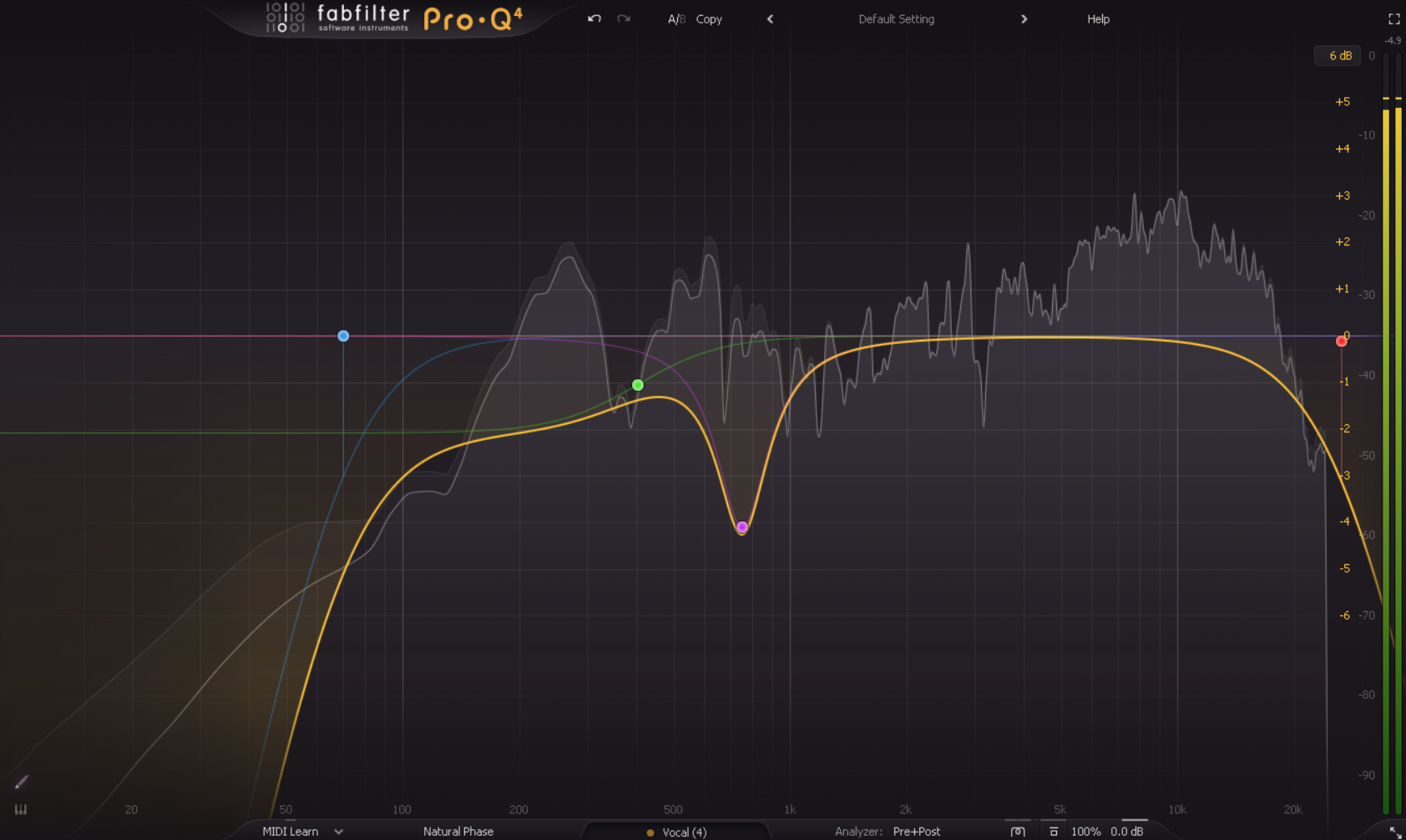Click the resize handle in the corner

pyautogui.click(x=1395, y=832)
